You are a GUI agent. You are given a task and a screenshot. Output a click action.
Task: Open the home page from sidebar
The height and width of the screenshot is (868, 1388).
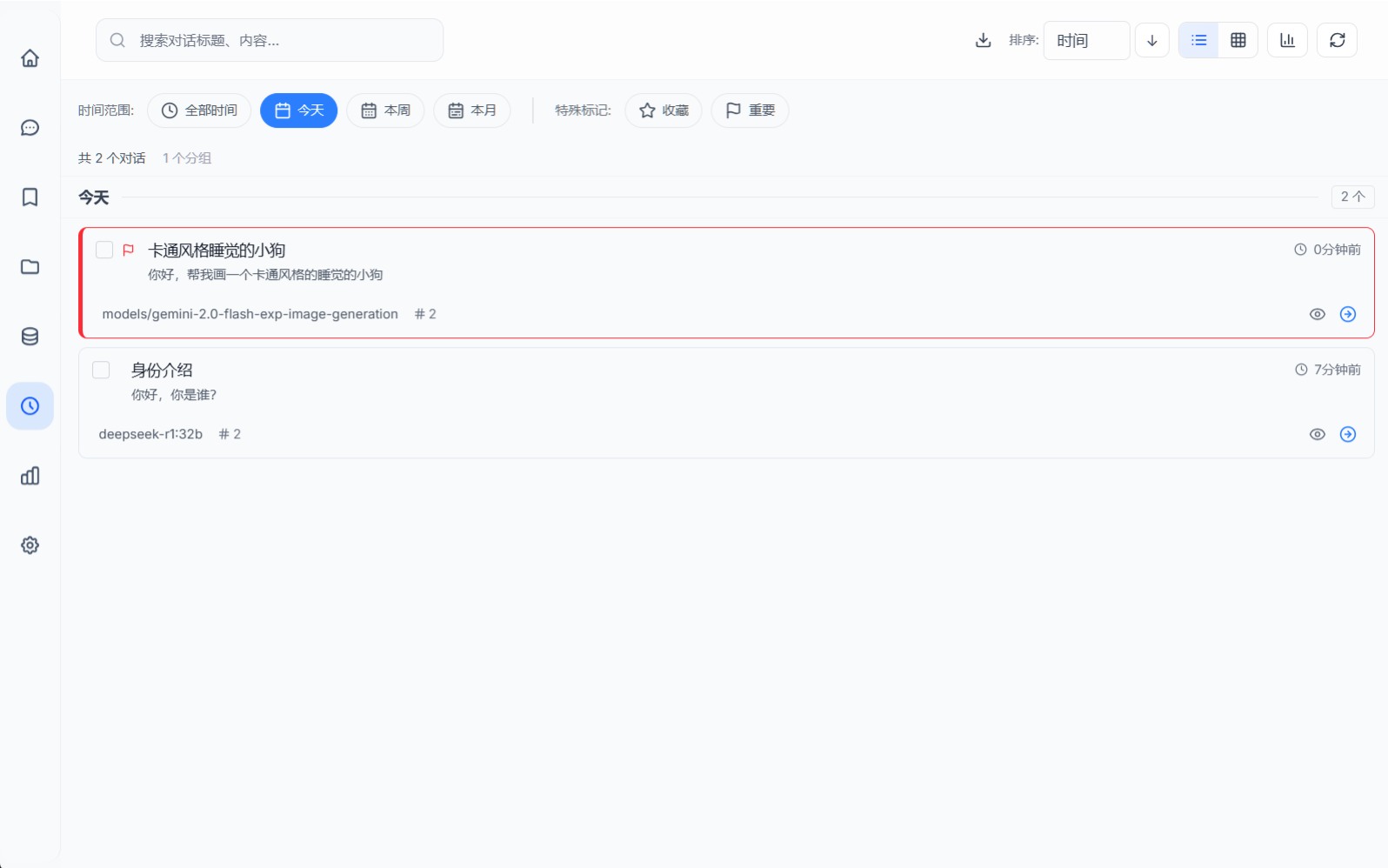(30, 58)
